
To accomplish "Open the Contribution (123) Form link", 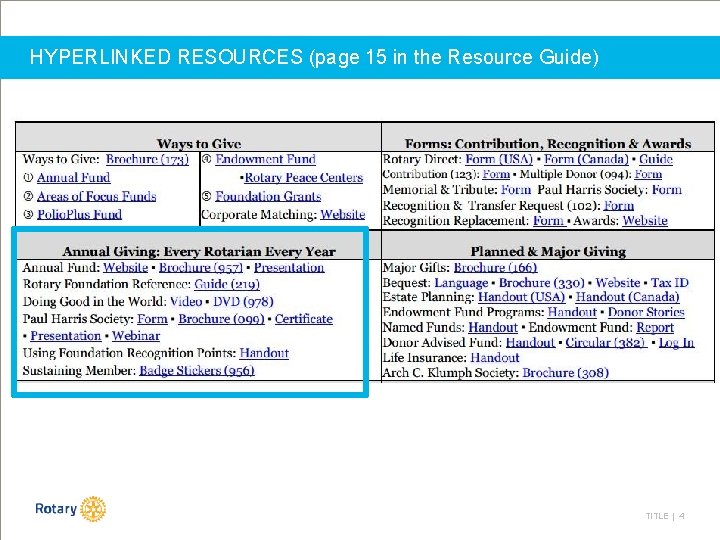I will [496, 174].
